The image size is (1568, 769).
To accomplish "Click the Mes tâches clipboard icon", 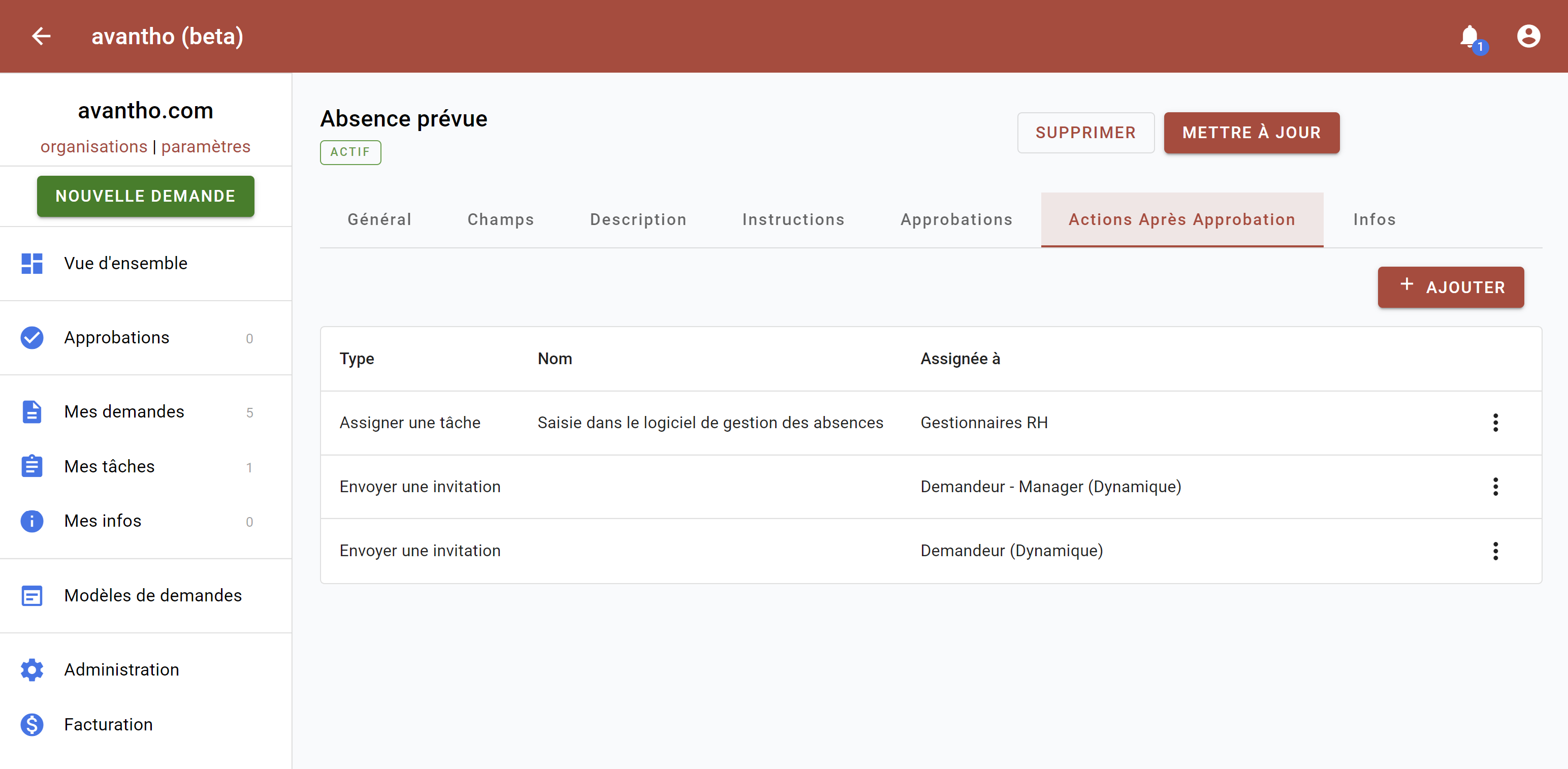I will click(31, 466).
